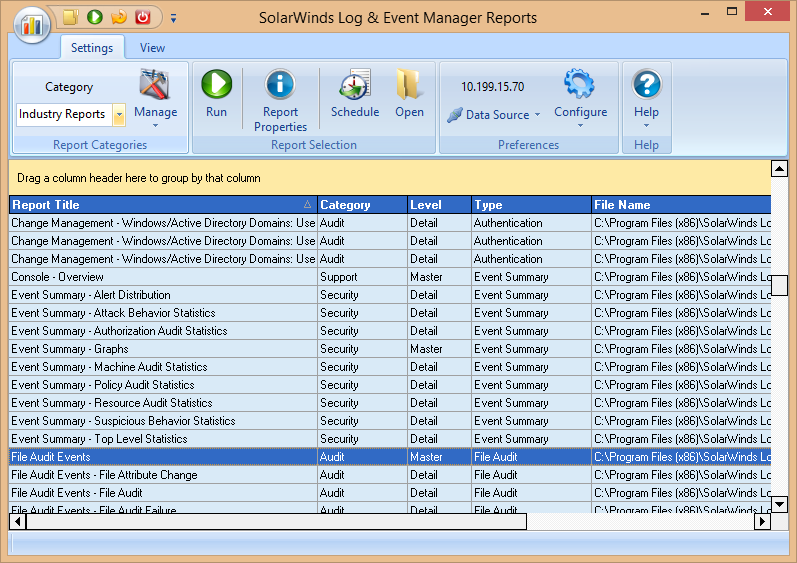The height and width of the screenshot is (563, 797).
Task: Select Event Summary - Top Level Statistics
Action: tap(390, 439)
